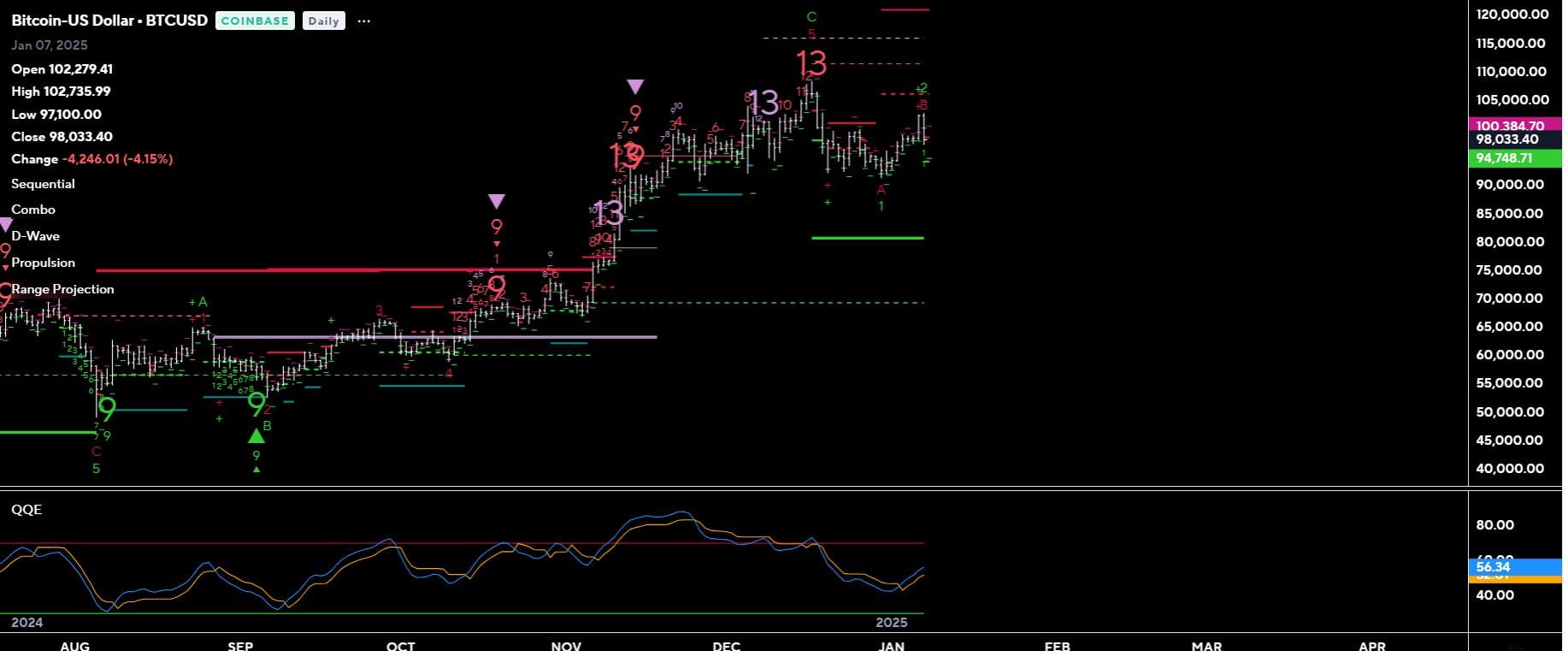The image size is (1568, 651).
Task: Select the Range Projection indicator entry
Action: tap(62, 289)
